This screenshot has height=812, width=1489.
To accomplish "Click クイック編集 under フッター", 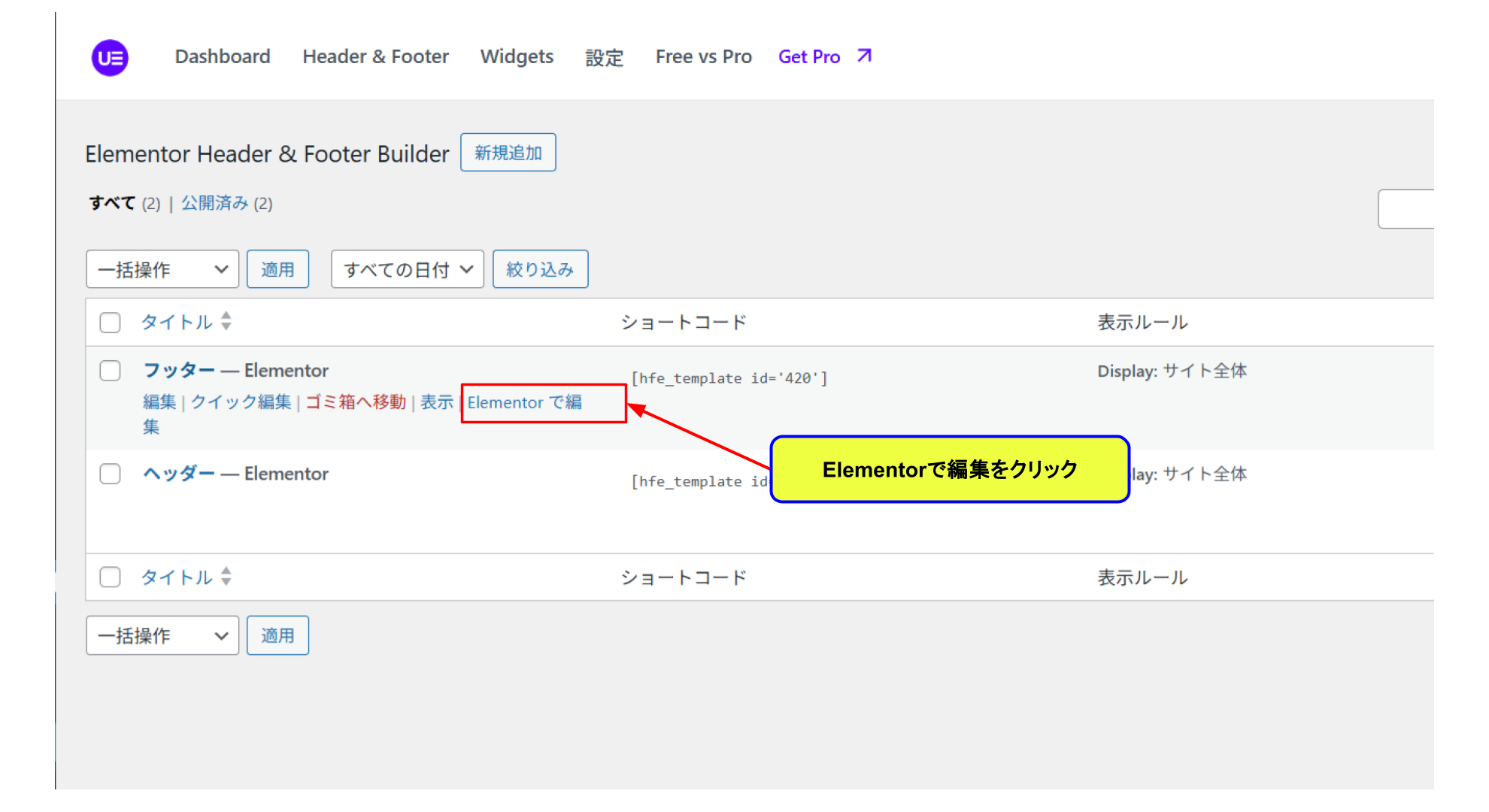I will pos(241,401).
